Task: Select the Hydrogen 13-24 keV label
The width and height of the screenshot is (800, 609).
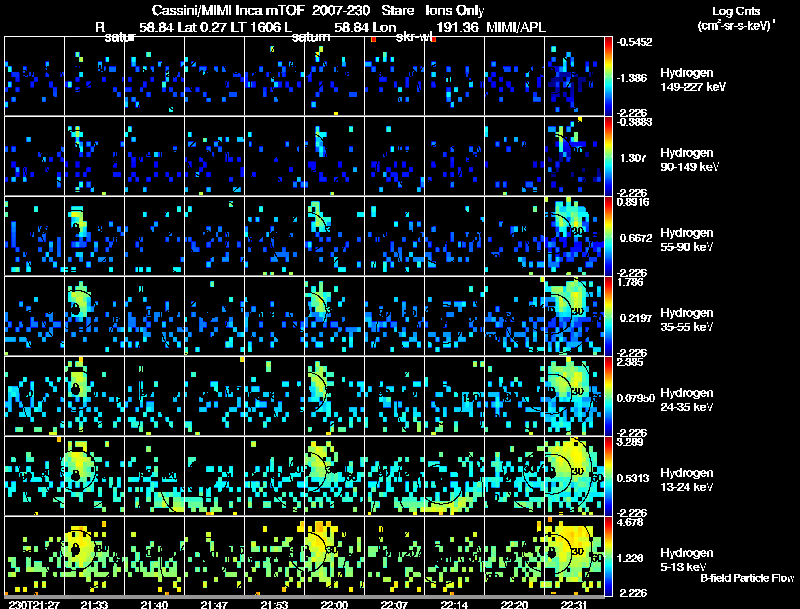Action: point(692,479)
